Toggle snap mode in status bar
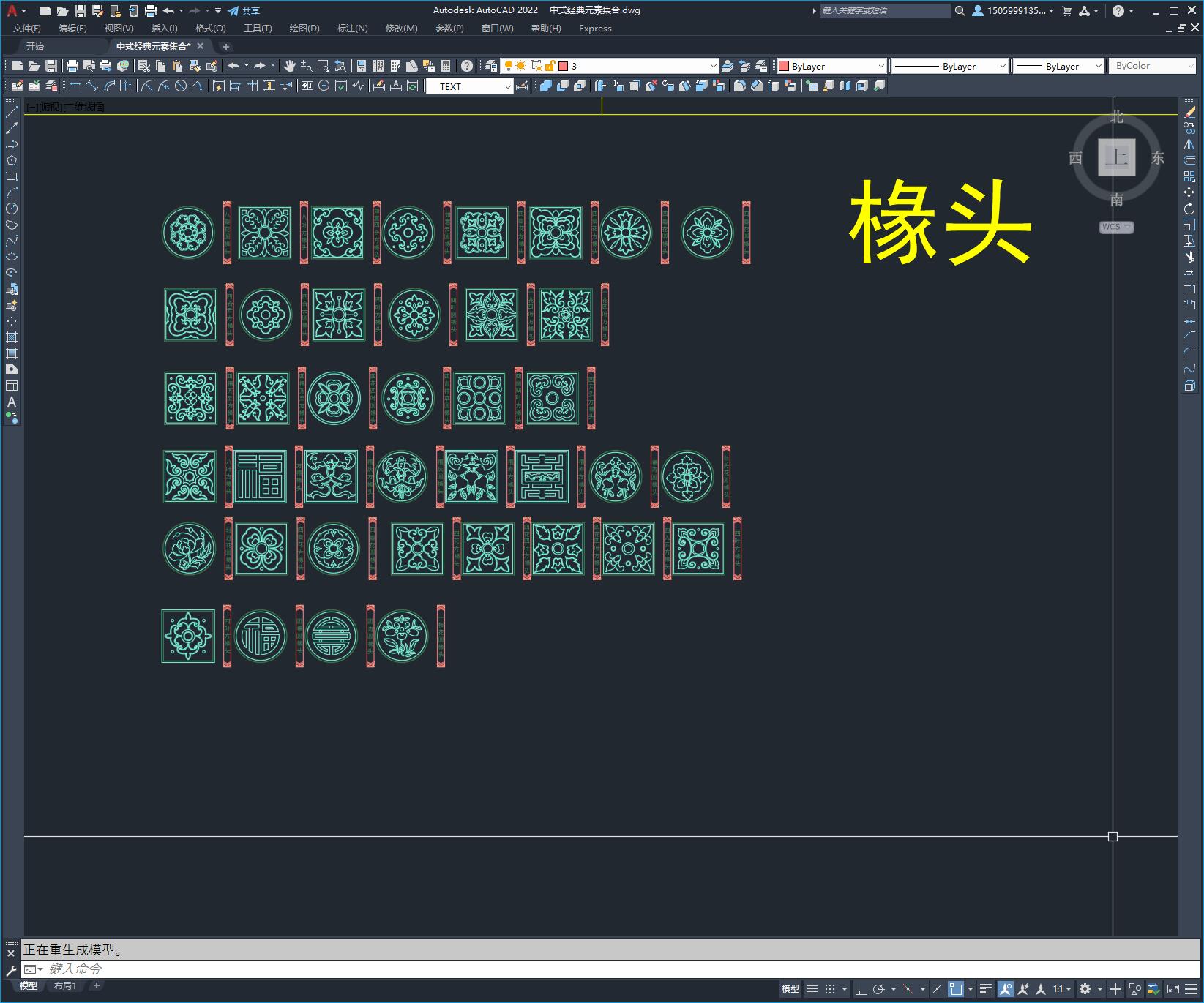The height and width of the screenshot is (1003, 1204). [x=829, y=989]
